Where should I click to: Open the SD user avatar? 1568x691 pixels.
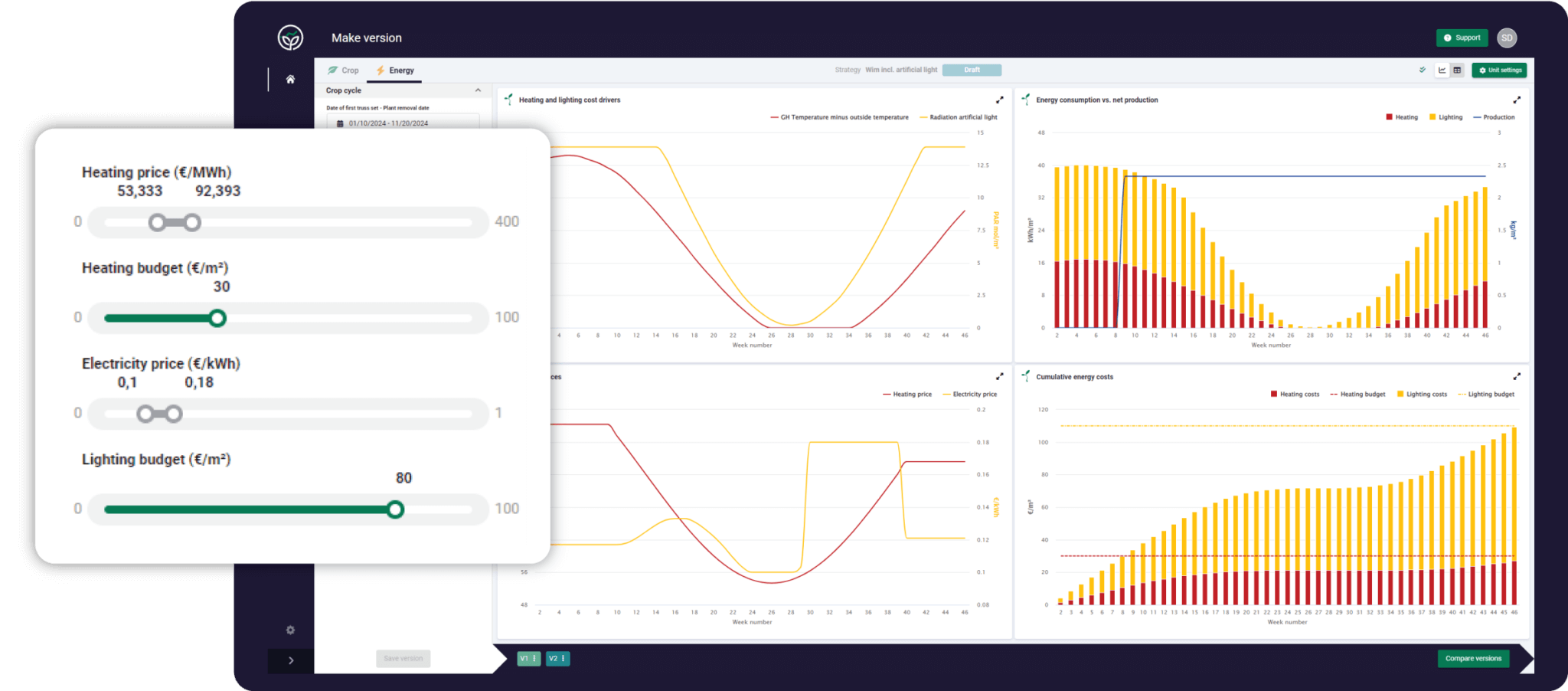tap(1507, 38)
